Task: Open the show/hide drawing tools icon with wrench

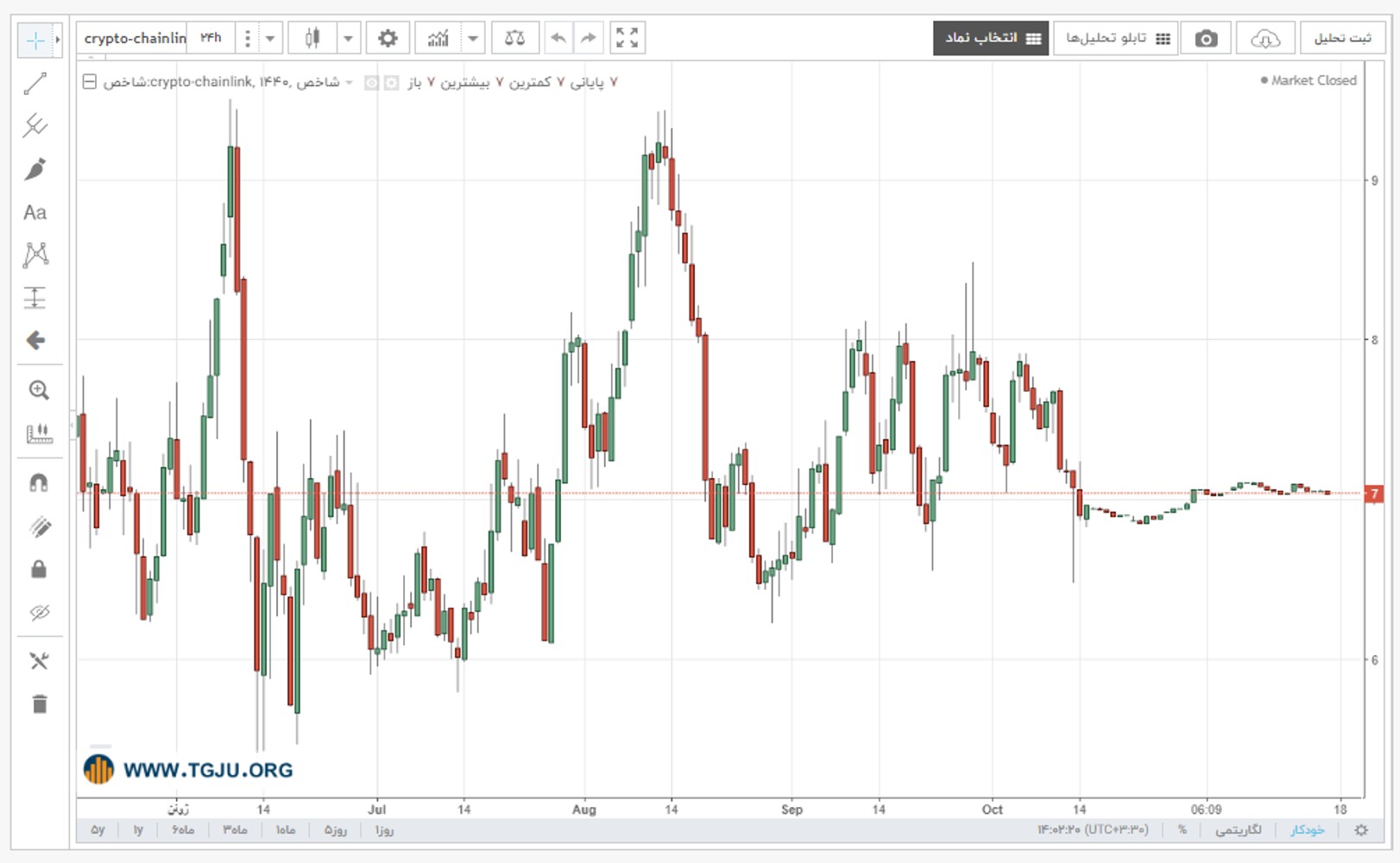Action: pos(39,661)
